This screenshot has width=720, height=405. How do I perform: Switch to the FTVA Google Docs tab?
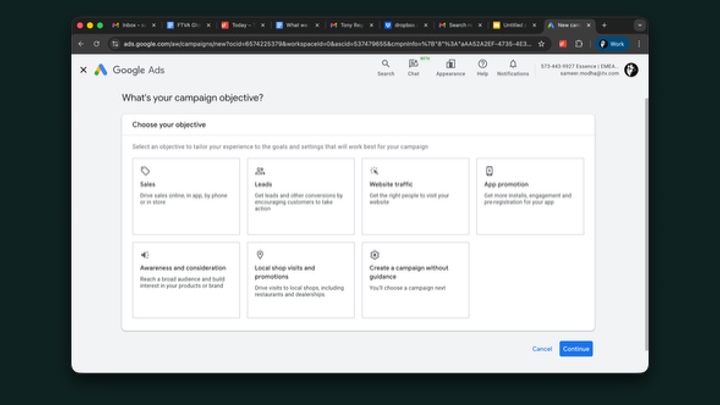click(x=188, y=25)
